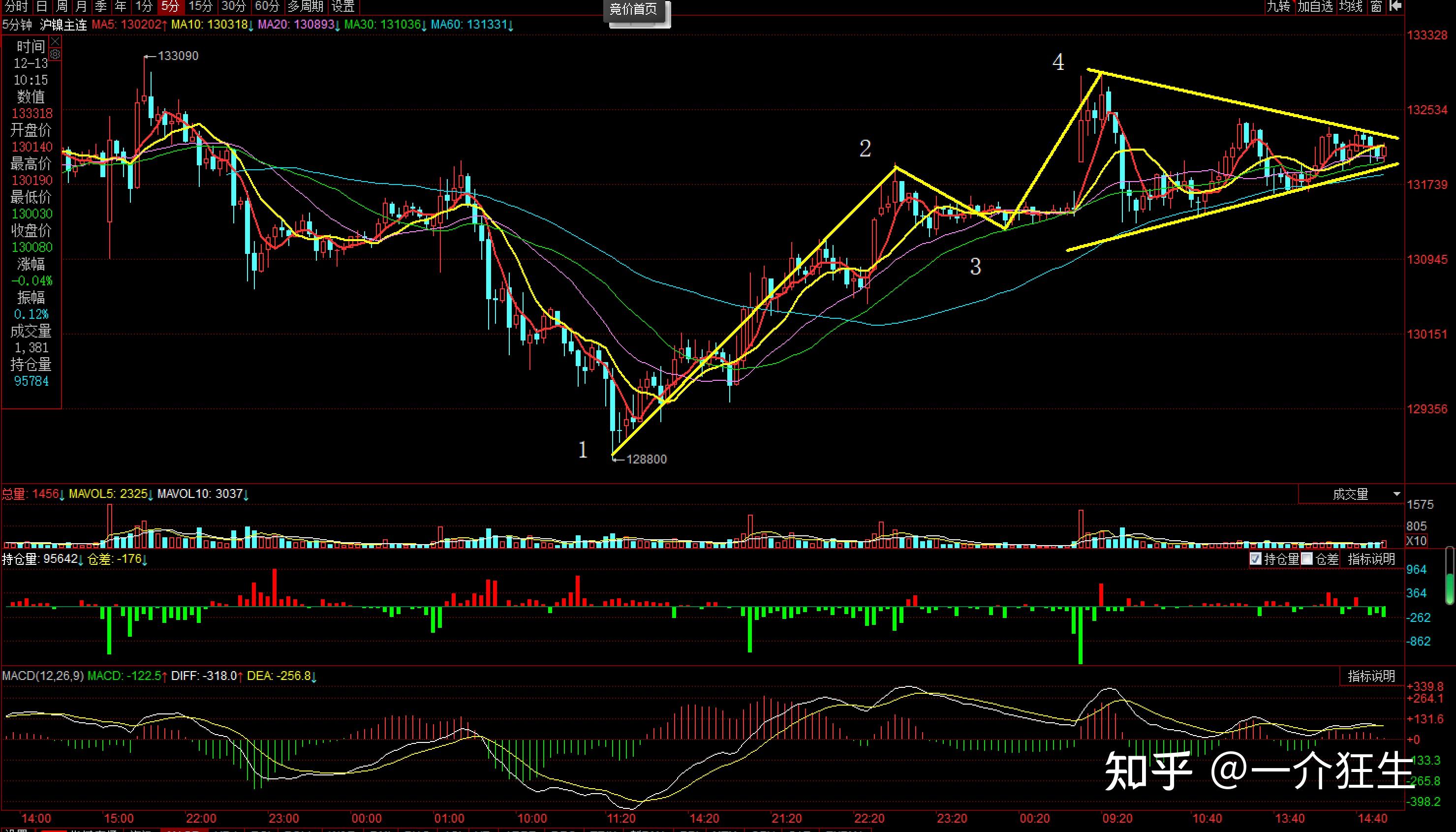Open the info panel gear settings
1456x832 pixels.
click(x=55, y=54)
